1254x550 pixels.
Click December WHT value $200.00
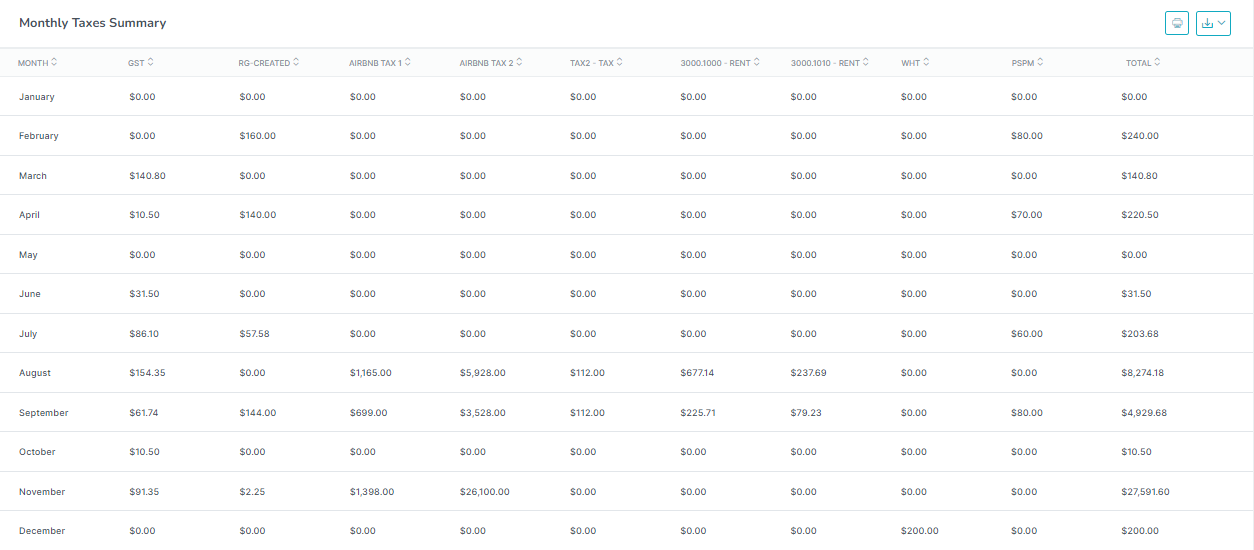pos(920,531)
